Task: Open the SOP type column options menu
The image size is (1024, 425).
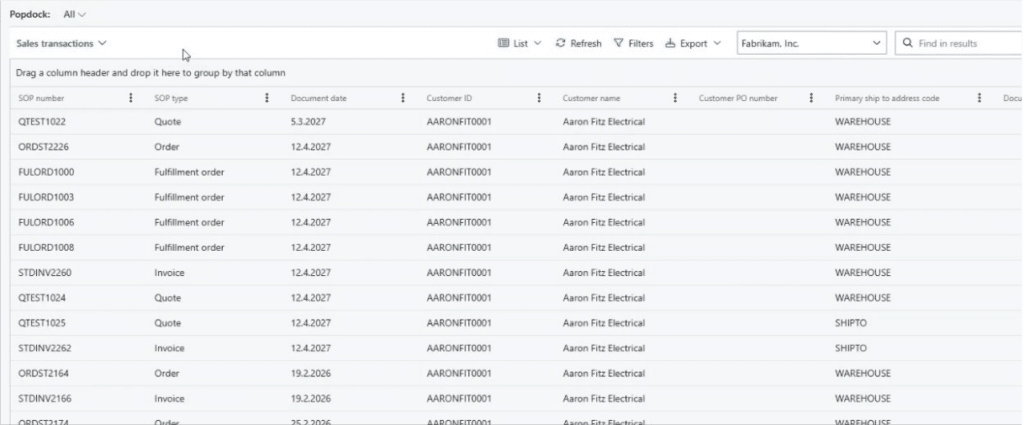Action: [266, 98]
